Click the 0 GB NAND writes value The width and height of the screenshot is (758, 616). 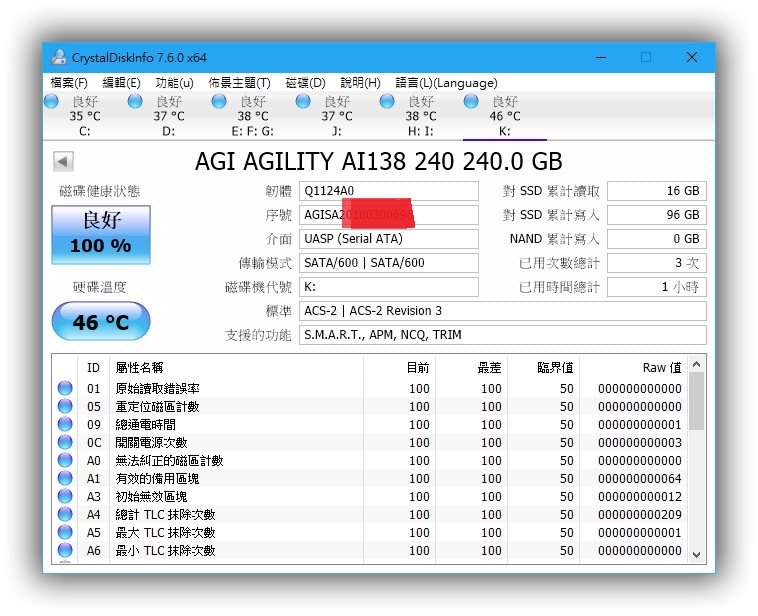click(x=656, y=239)
